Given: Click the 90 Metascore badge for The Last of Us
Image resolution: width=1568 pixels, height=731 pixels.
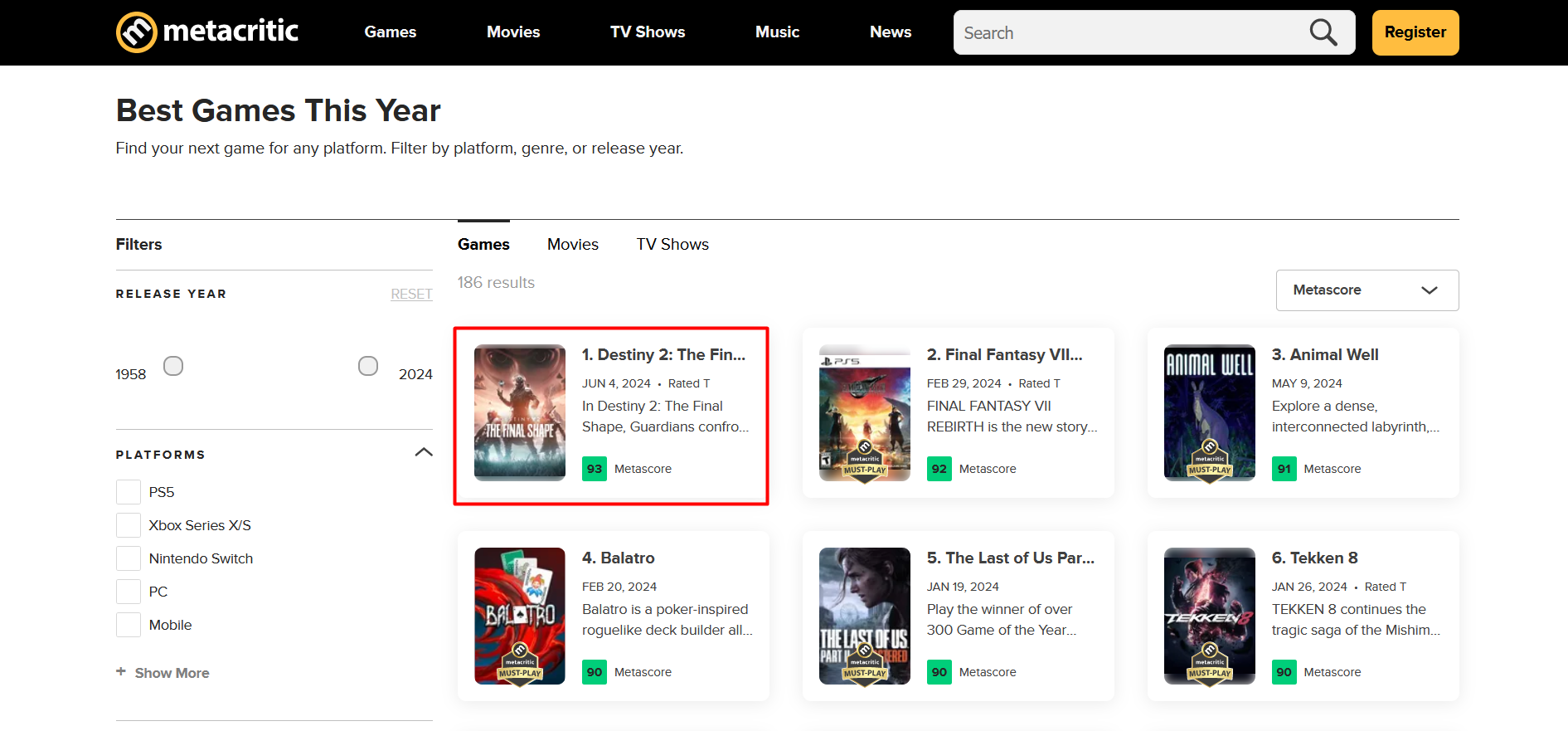Looking at the screenshot, I should pos(939,672).
